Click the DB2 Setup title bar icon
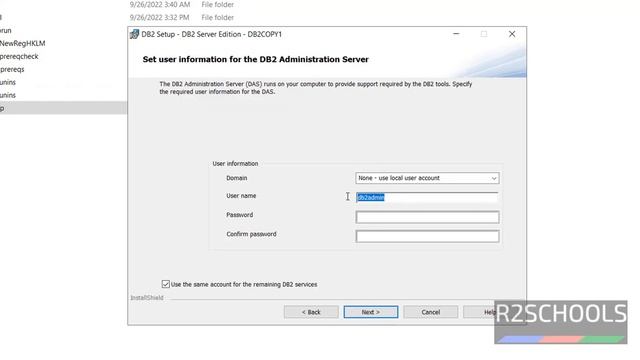 [134, 34]
